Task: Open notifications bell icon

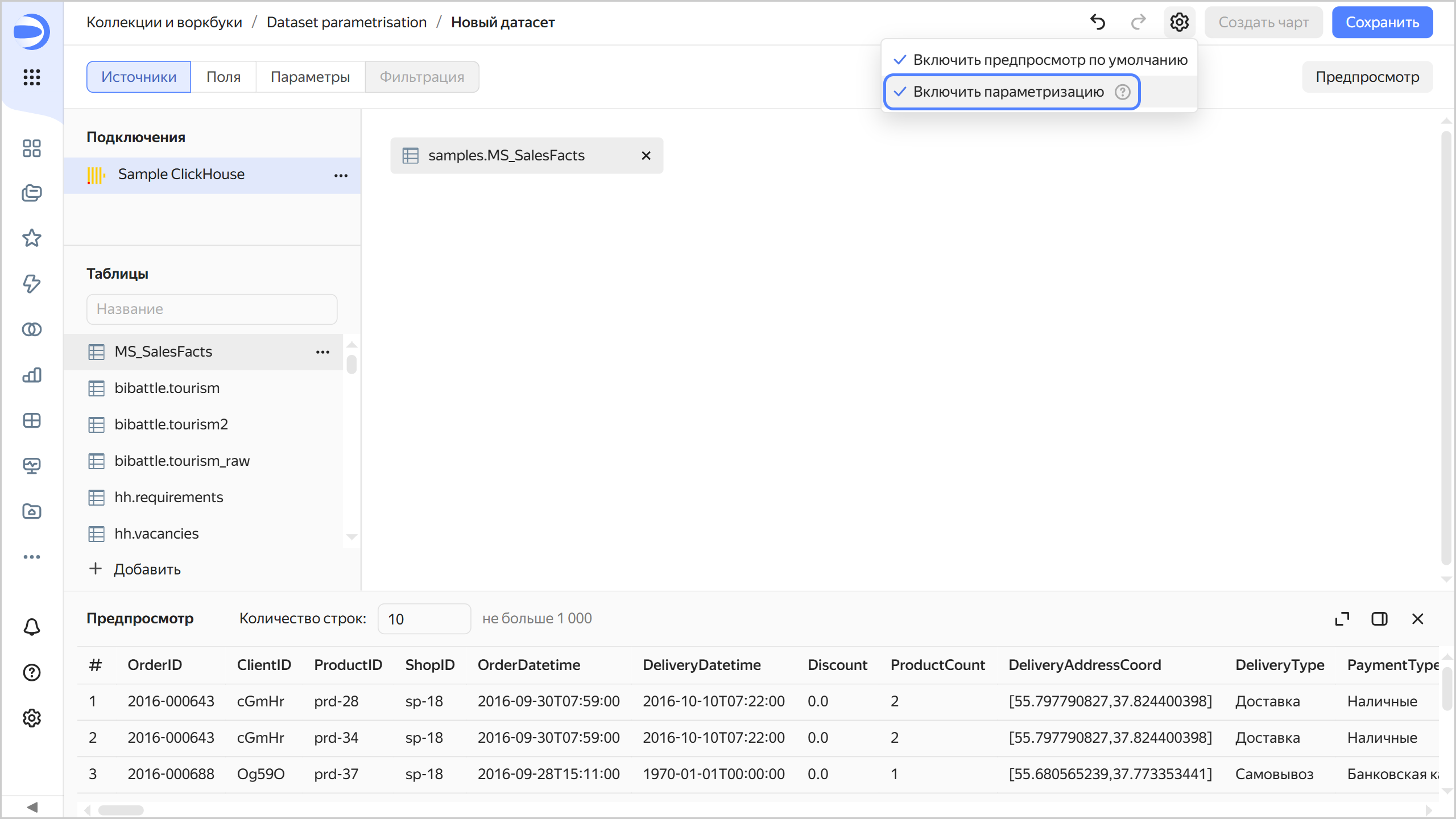Action: click(x=32, y=627)
